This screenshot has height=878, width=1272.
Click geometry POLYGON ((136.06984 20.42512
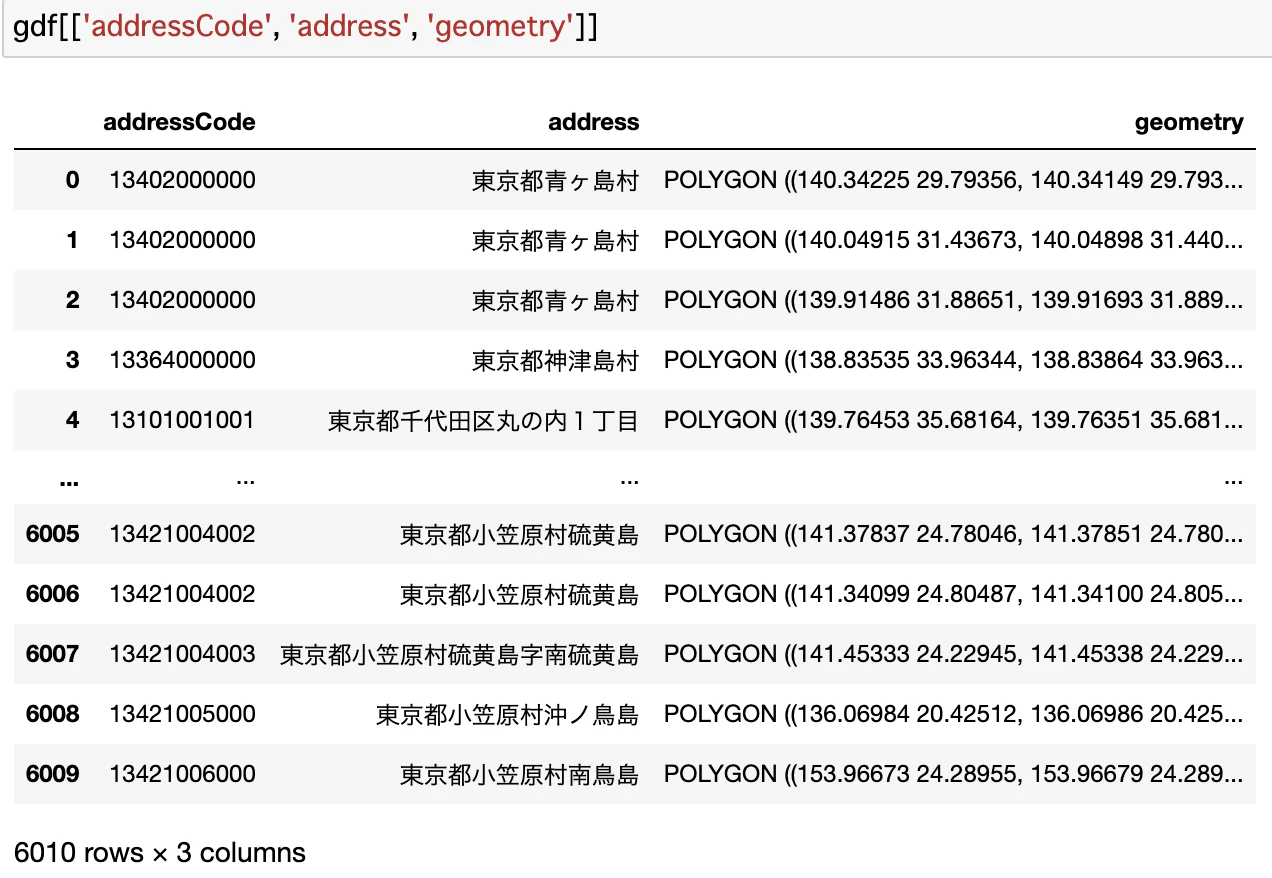tap(954, 714)
